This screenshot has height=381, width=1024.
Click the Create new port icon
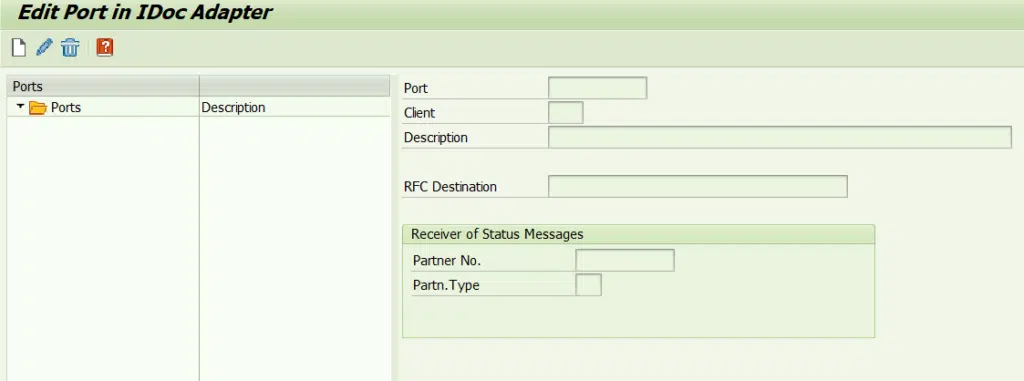20,48
